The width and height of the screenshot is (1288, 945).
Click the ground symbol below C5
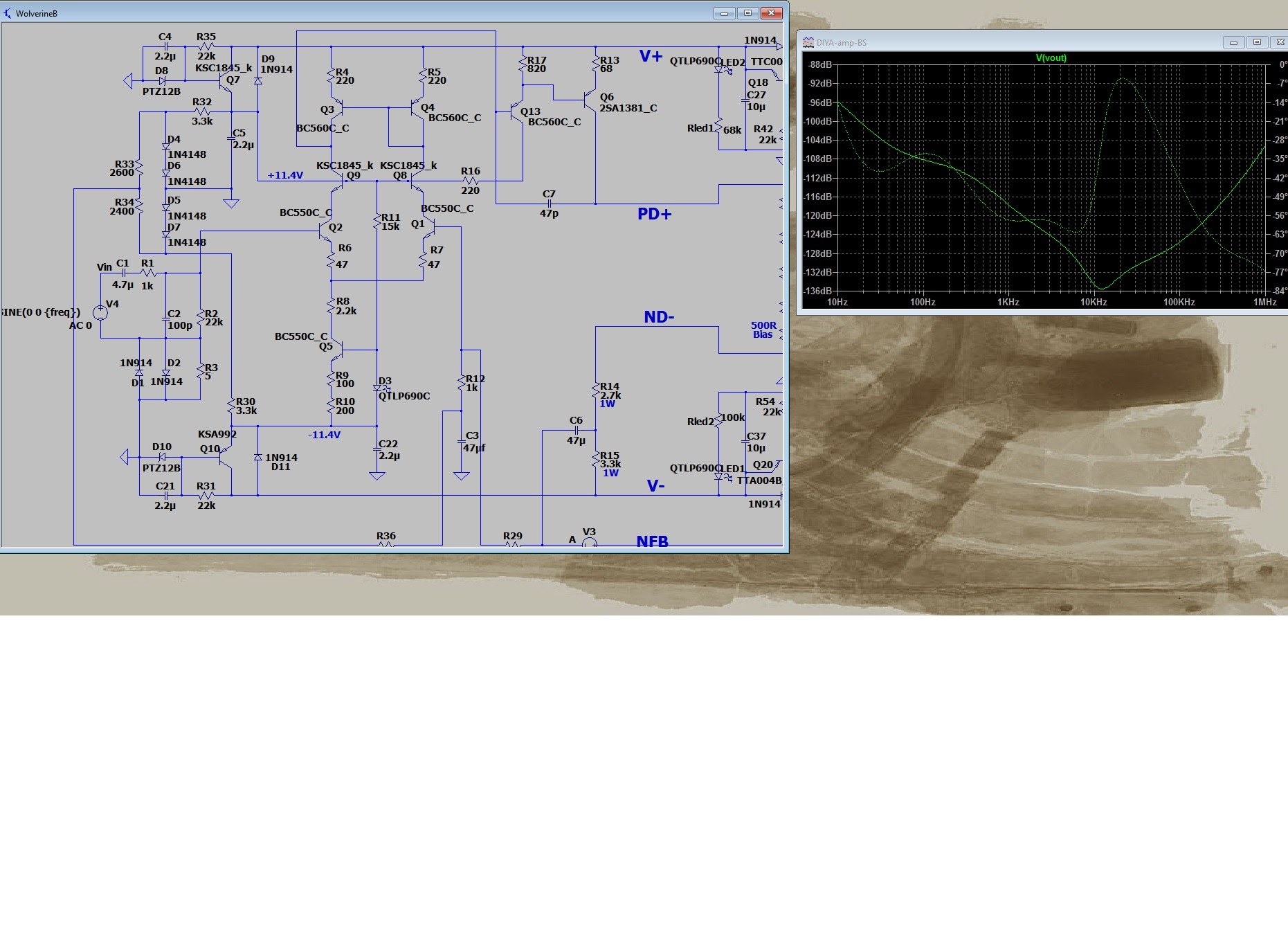231,204
